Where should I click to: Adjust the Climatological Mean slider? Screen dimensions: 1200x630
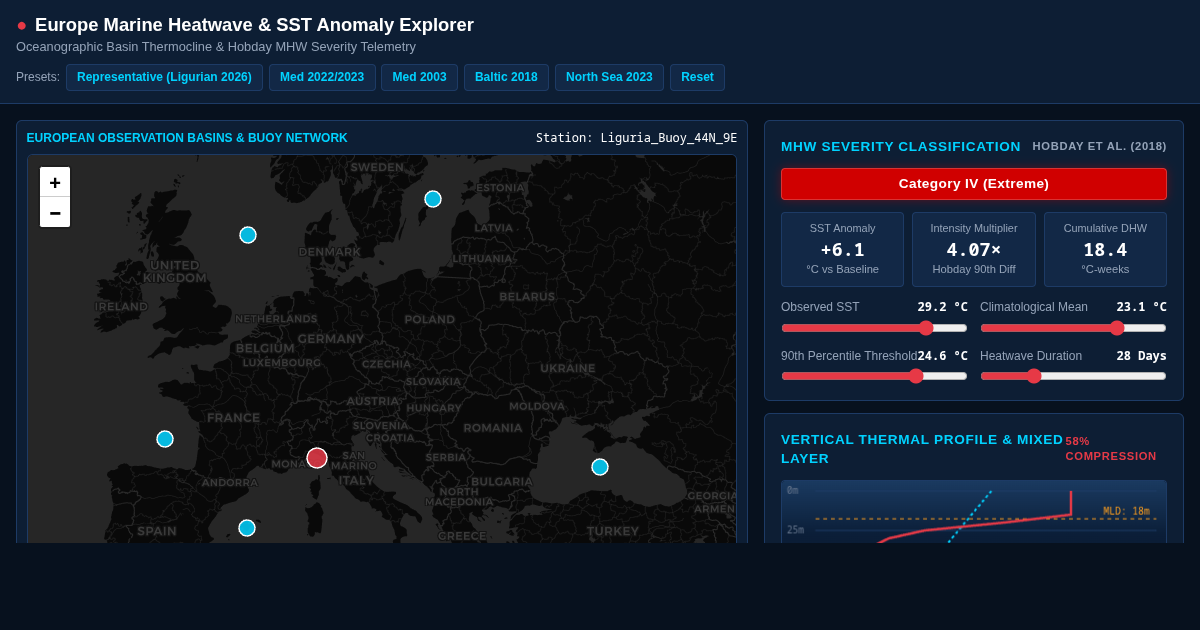[x=1073, y=328]
